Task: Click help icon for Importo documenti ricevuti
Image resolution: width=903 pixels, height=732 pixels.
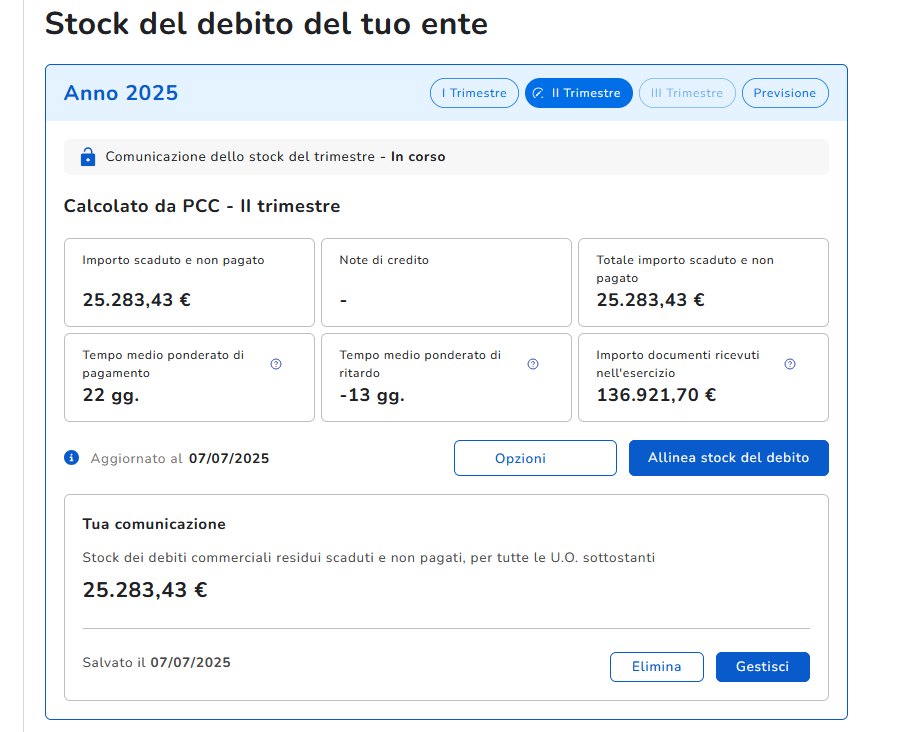Action: click(790, 364)
